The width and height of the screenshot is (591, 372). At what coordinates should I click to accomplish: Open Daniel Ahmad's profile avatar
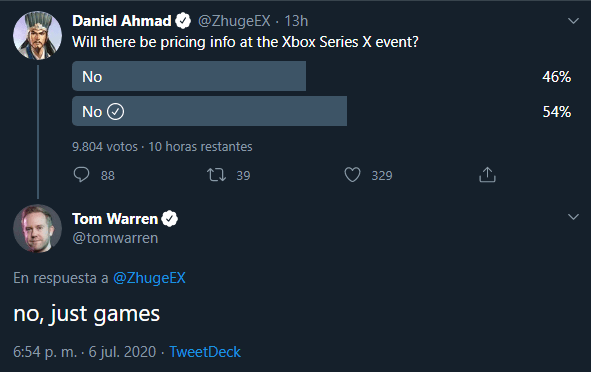click(37, 35)
